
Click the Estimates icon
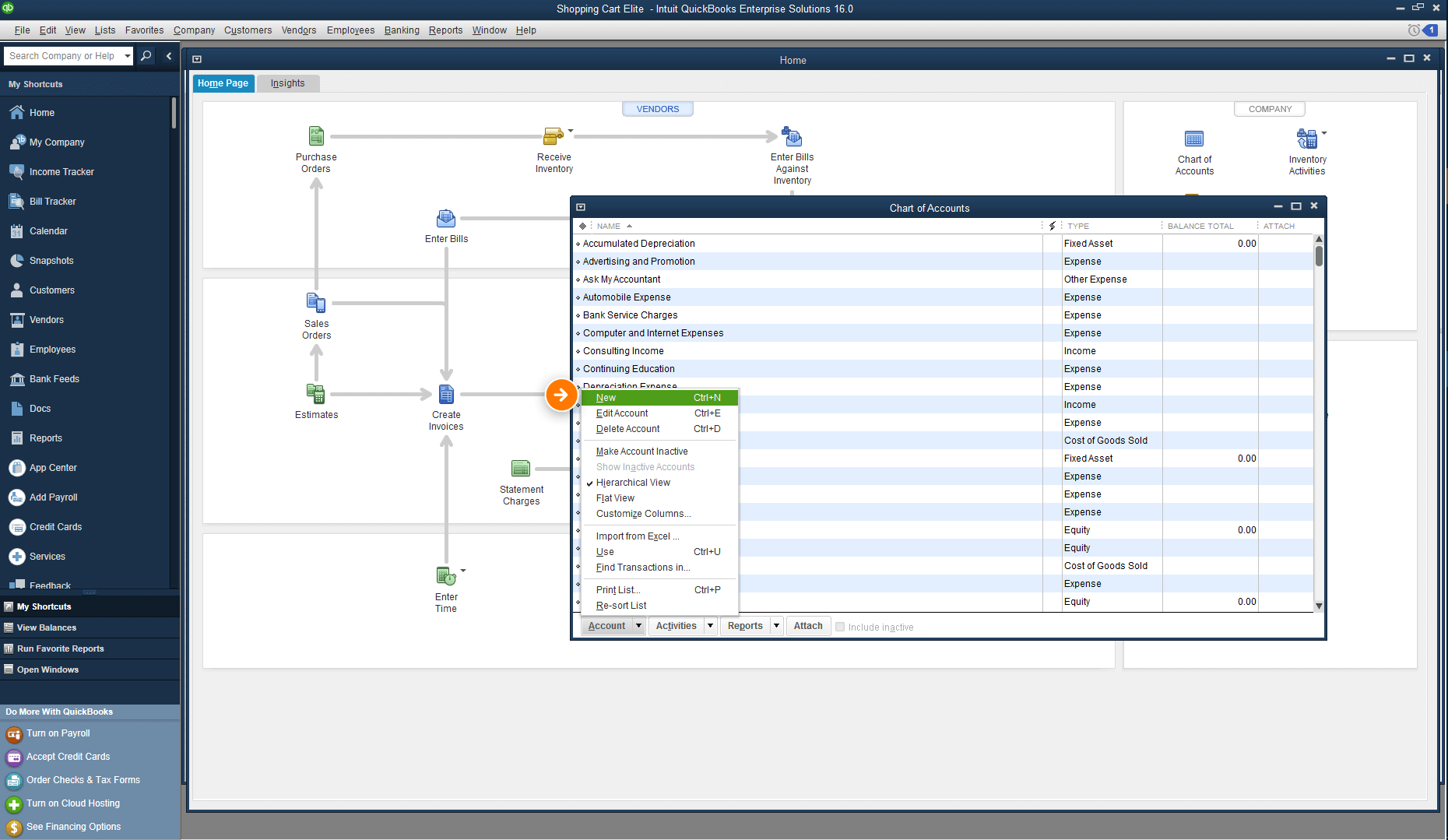click(316, 394)
